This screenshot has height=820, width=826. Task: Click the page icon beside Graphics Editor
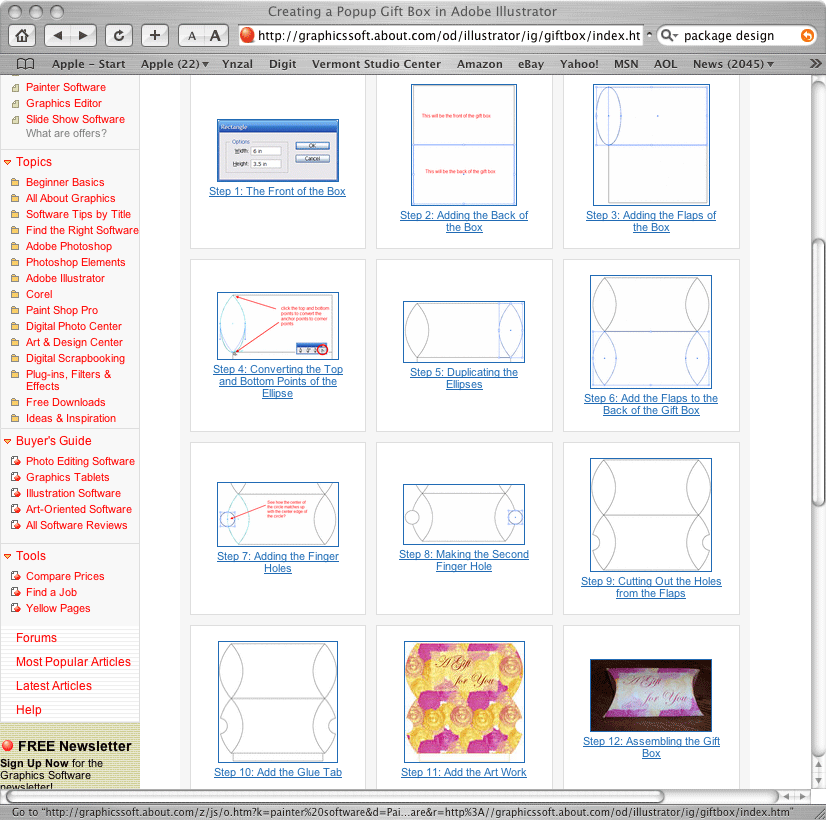[x=15, y=104]
